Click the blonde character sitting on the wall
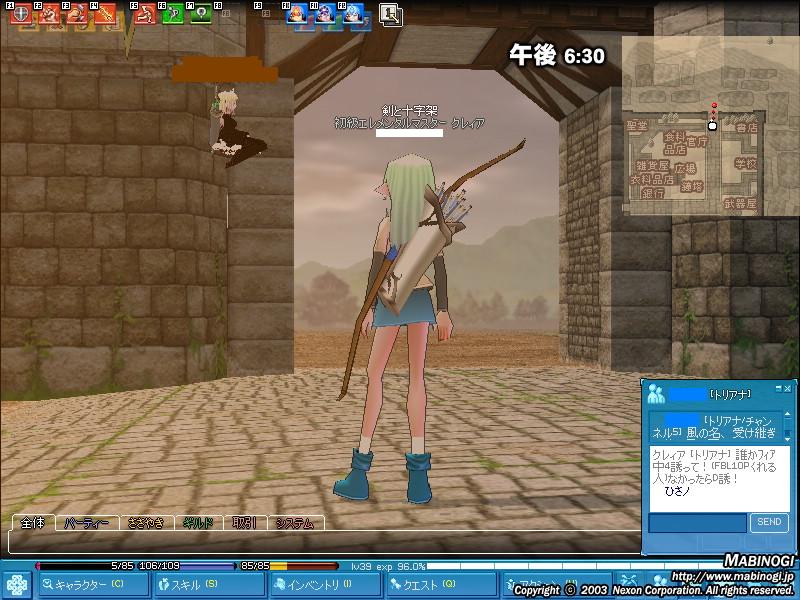Screen dimensions: 800x600 coord(236,129)
